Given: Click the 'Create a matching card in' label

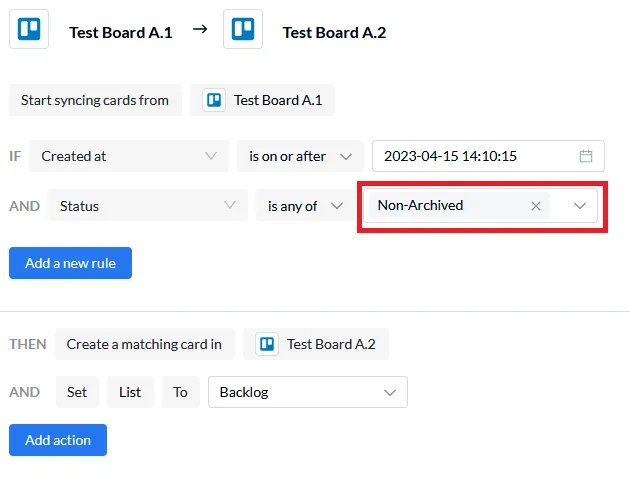Looking at the screenshot, I should (x=144, y=344).
